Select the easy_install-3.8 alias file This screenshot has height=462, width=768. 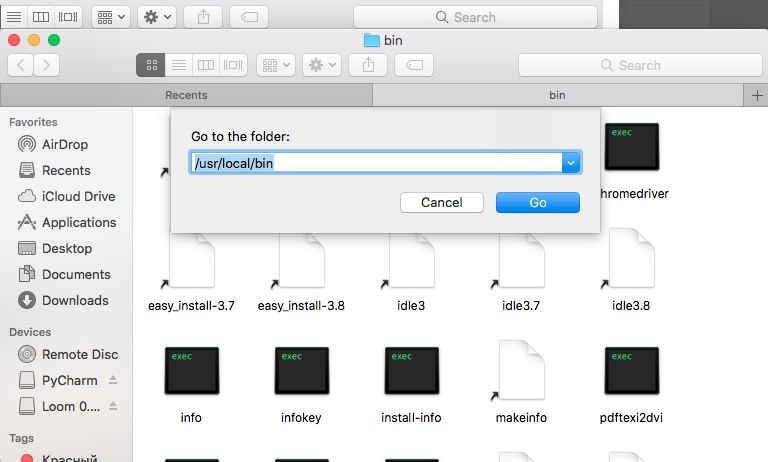point(301,260)
